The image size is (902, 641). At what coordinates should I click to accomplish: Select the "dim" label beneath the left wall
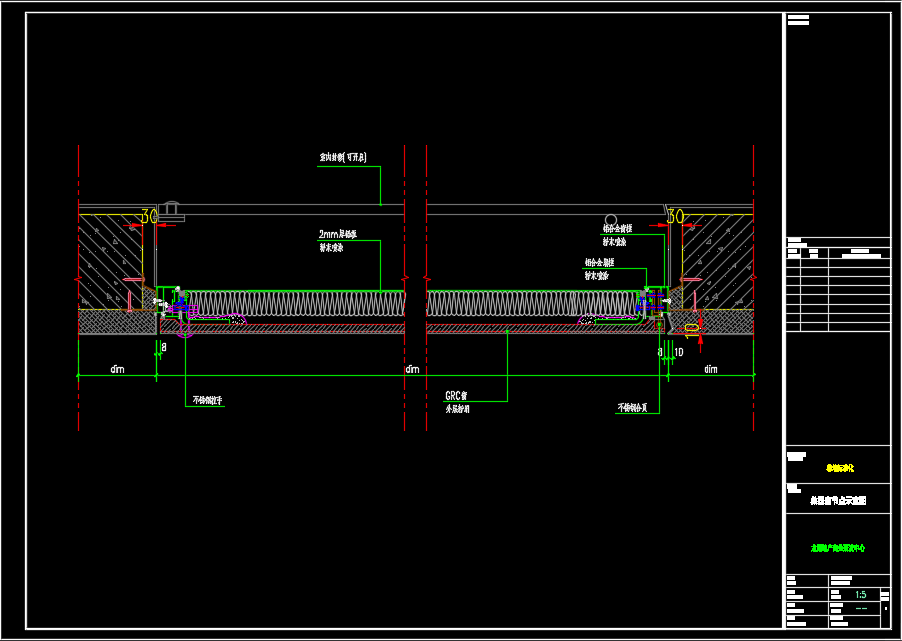coord(117,369)
